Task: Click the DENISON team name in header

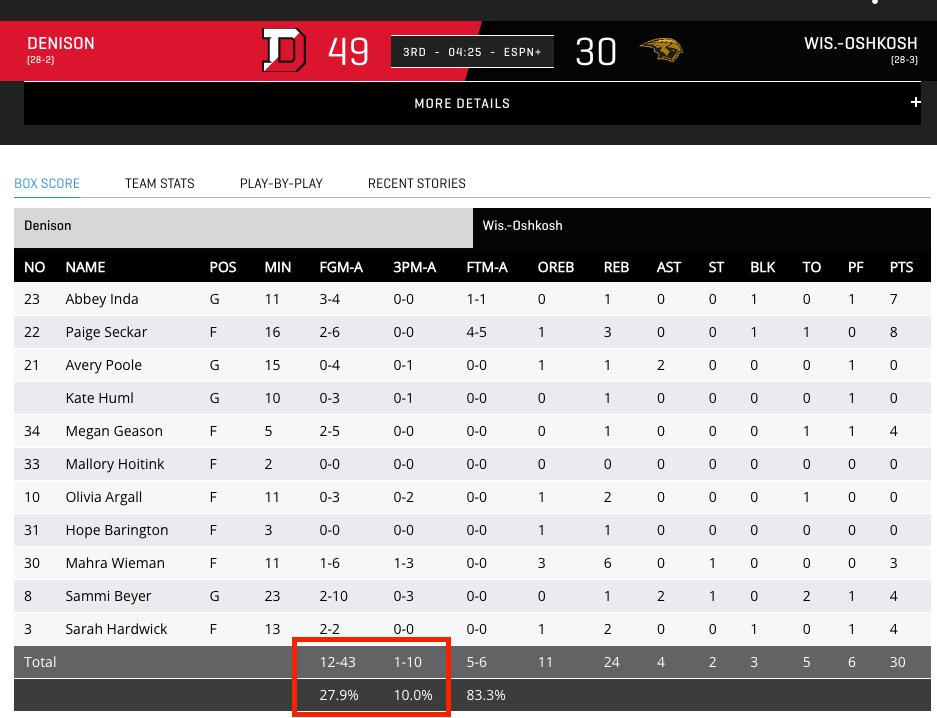Action: click(60, 43)
